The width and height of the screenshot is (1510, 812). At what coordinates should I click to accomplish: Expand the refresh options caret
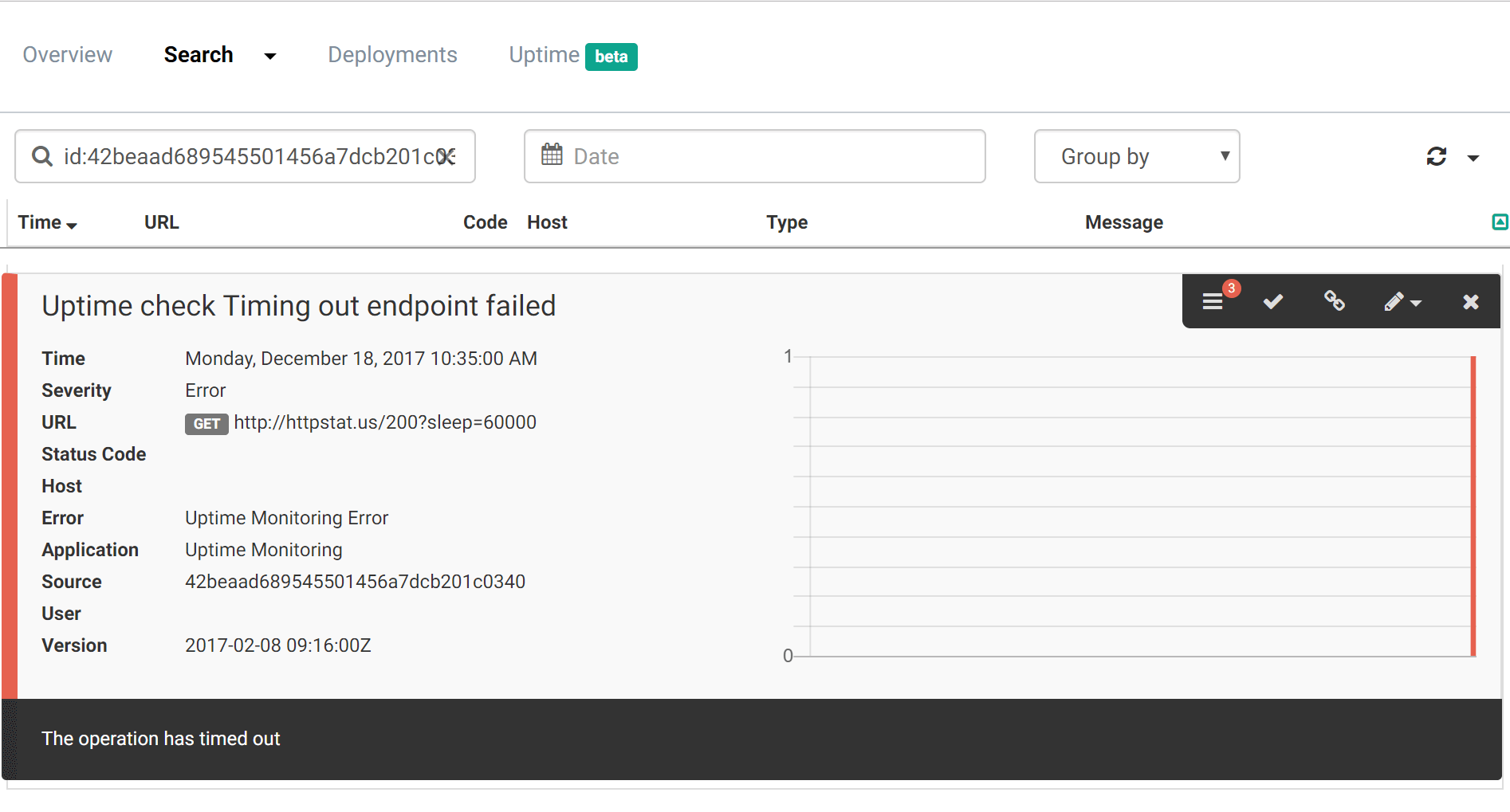[x=1473, y=158]
